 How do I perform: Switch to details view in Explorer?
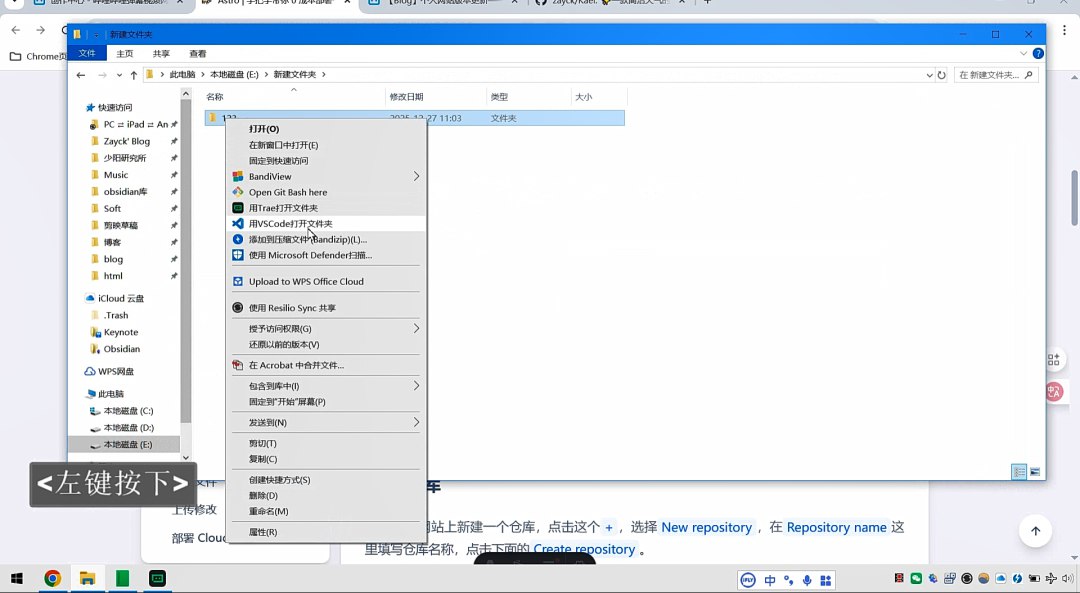tap(1019, 472)
